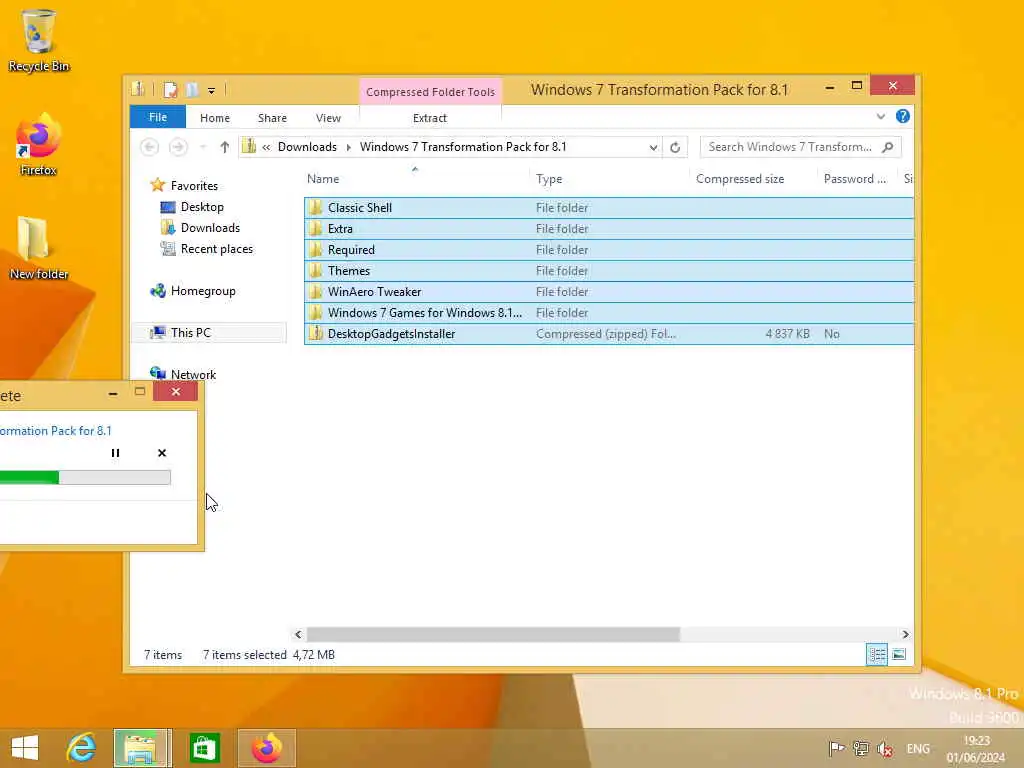Open the Windows Start button
1024x768 pixels.
pos(25,748)
